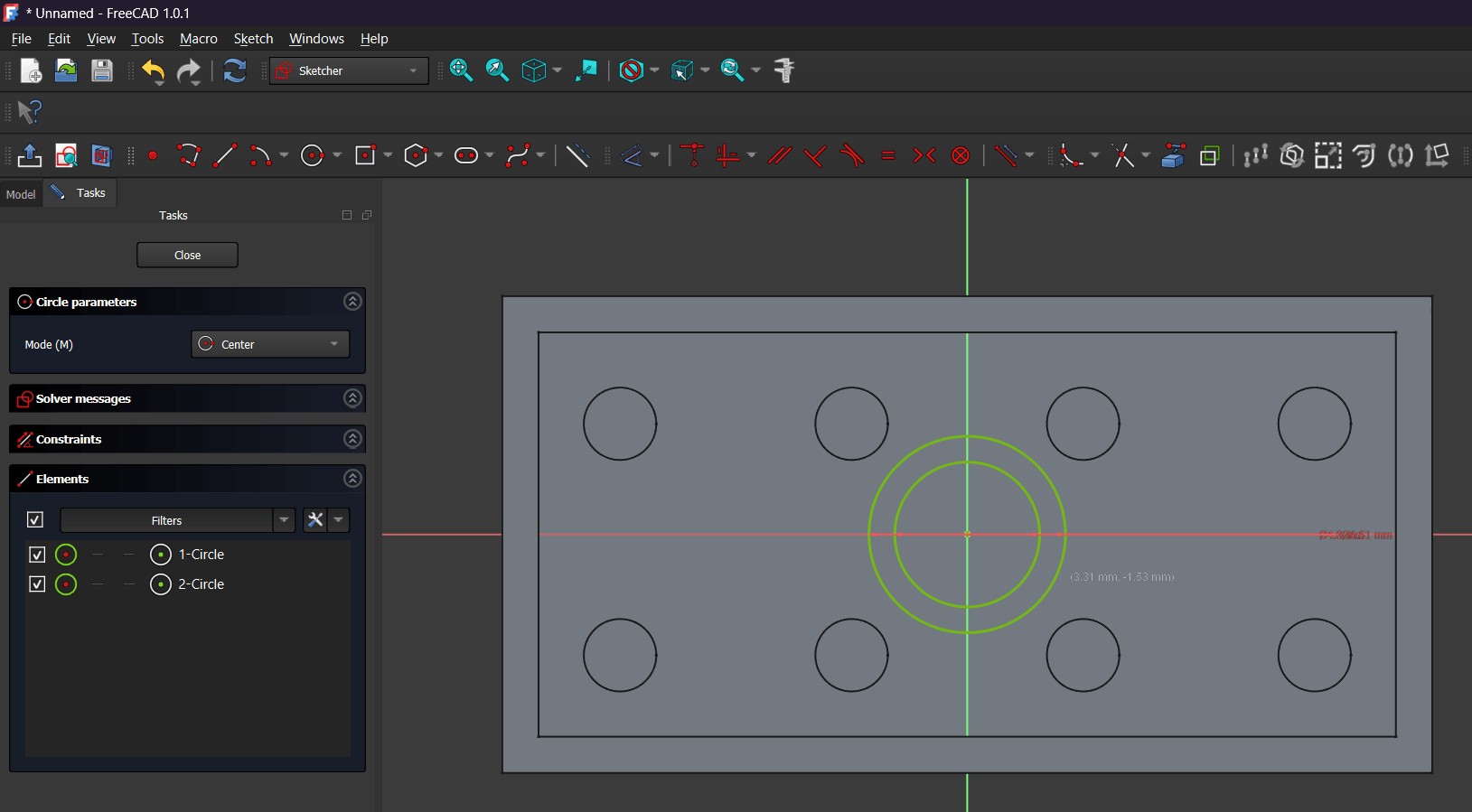Apply the equal constraint tool
The image size is (1472, 812).
(888, 156)
